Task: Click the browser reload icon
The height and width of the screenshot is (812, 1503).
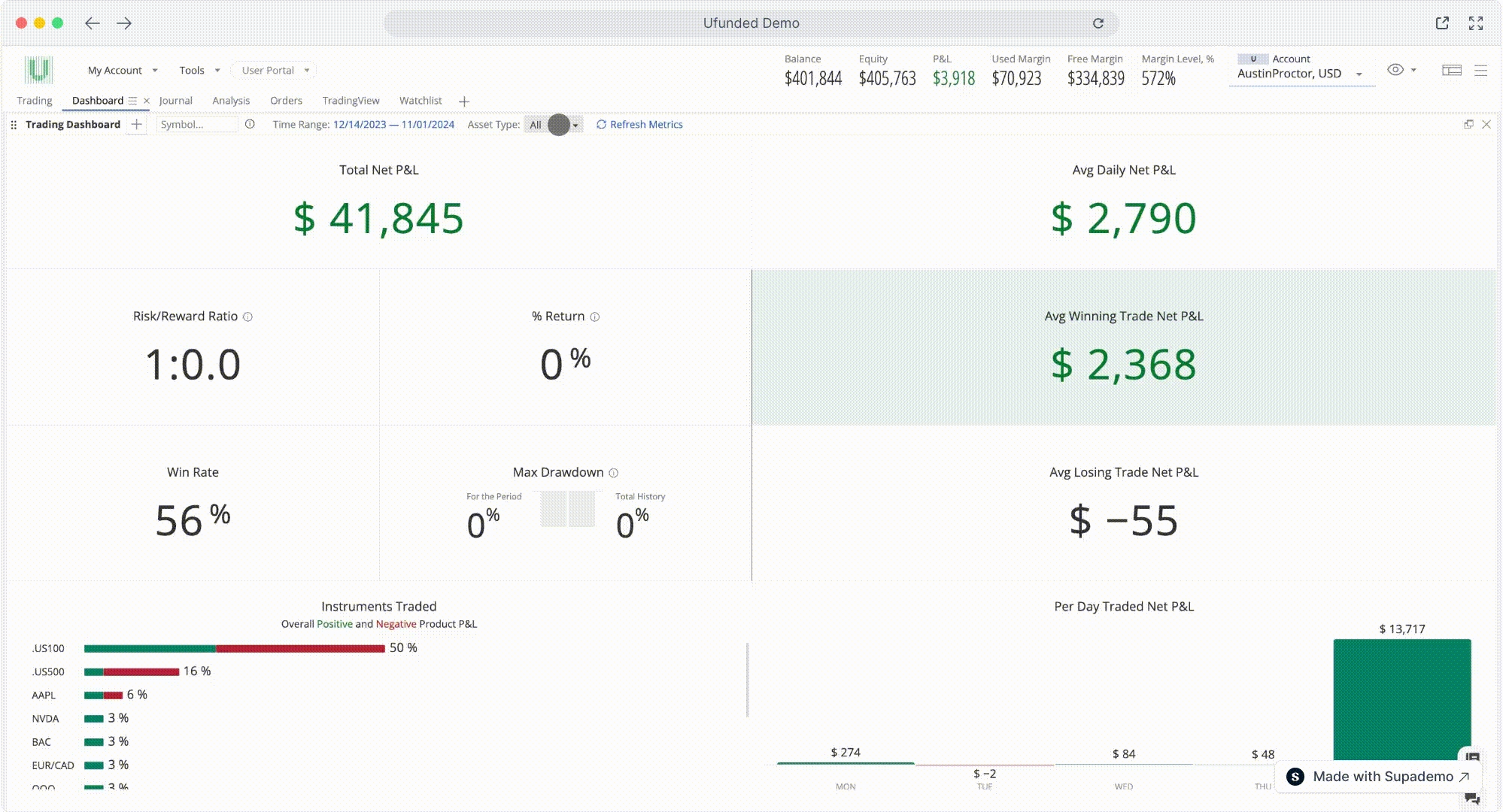Action: pyautogui.click(x=1098, y=23)
